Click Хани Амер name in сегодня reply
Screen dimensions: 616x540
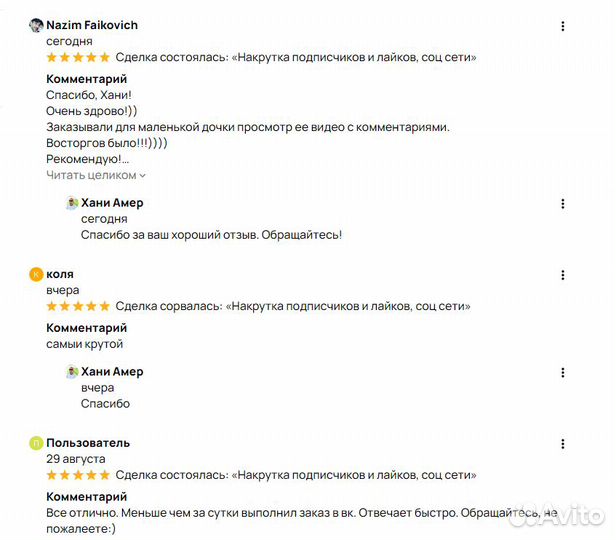point(112,203)
